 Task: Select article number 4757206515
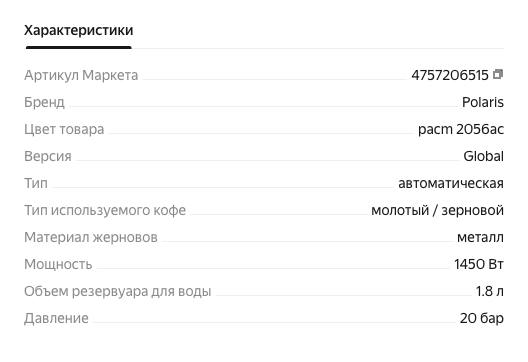[x=450, y=75]
